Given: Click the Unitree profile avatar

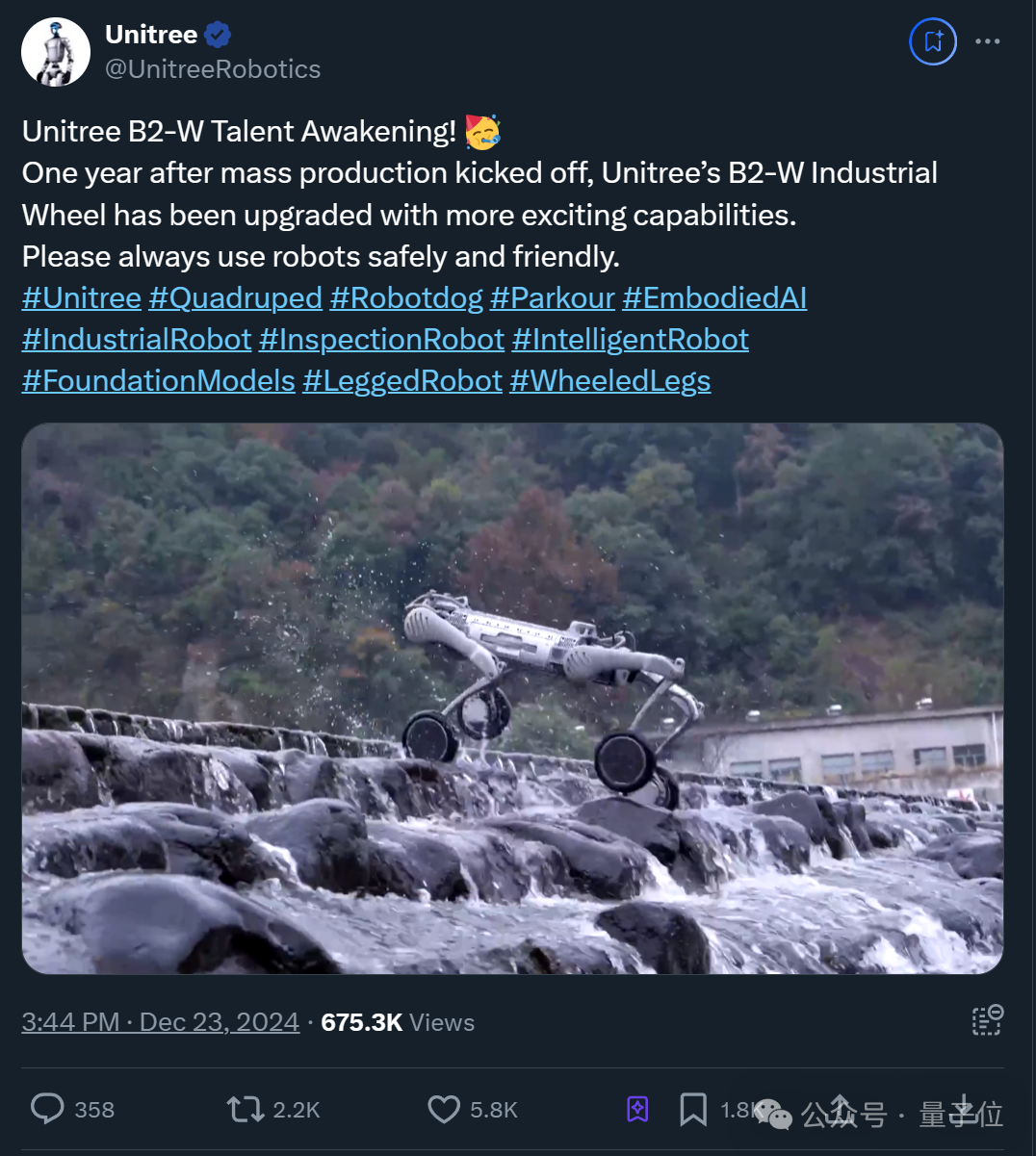Looking at the screenshot, I should [x=56, y=52].
